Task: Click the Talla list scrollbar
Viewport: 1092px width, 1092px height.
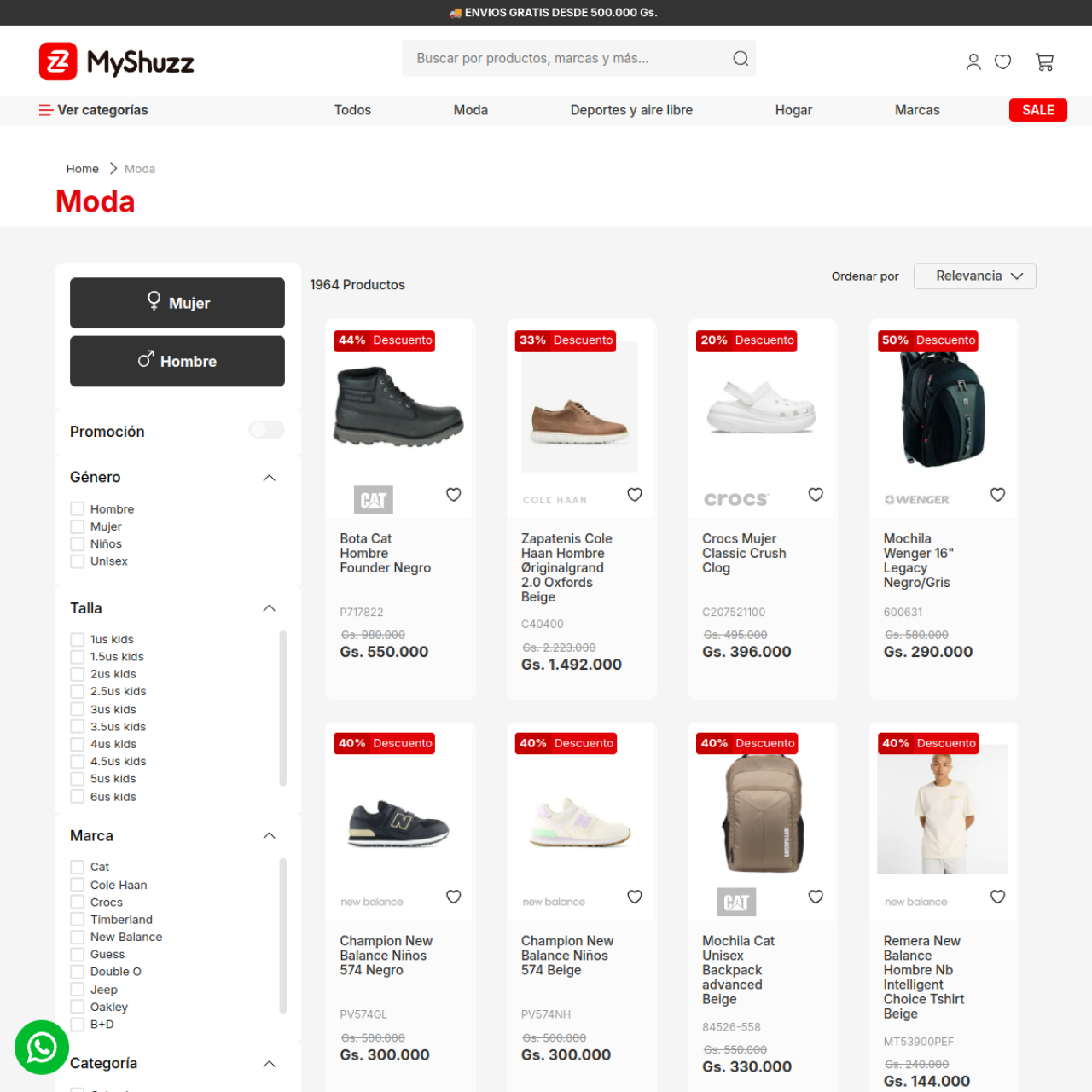Action: 282,708
